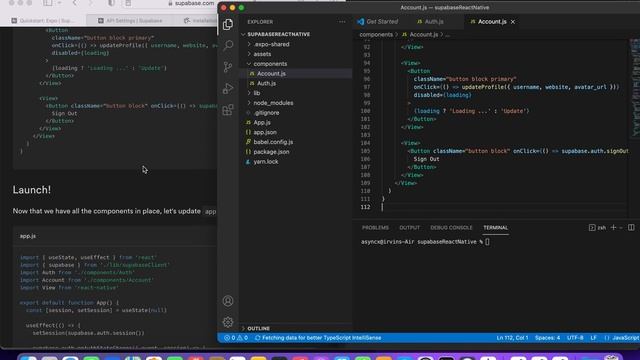Click Fetching data for TypeScript IntelliSense status

click(318, 338)
